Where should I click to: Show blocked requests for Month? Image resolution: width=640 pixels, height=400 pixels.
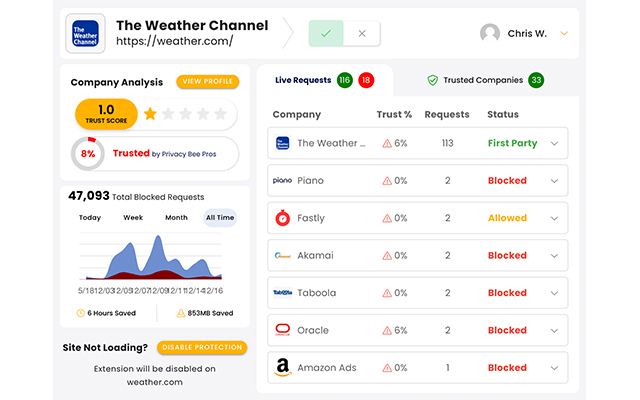point(176,218)
